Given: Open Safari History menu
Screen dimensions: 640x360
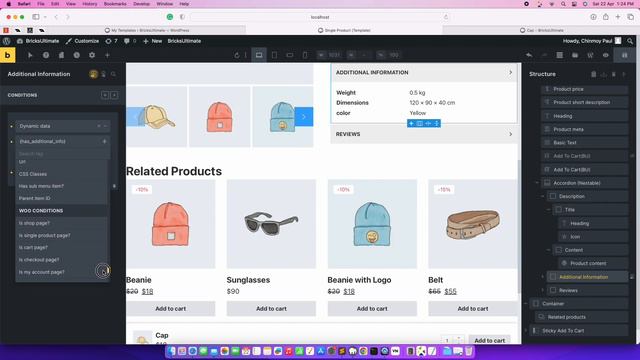Looking at the screenshot, I should tap(90, 4).
